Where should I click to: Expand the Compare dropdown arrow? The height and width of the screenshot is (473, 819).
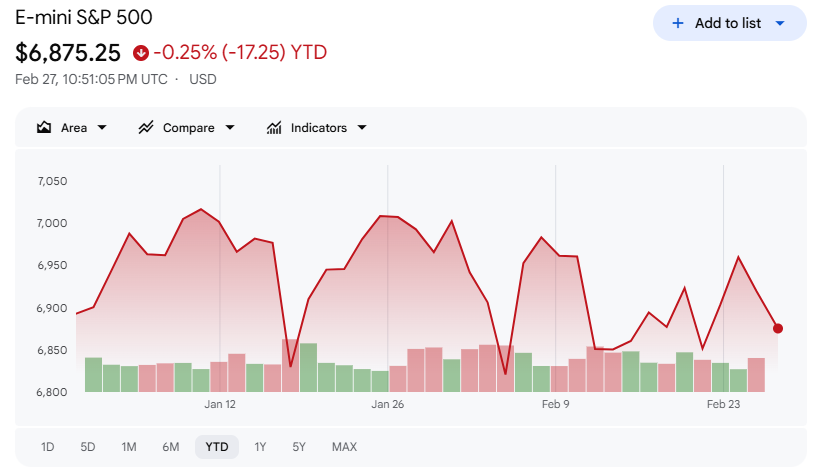point(230,127)
